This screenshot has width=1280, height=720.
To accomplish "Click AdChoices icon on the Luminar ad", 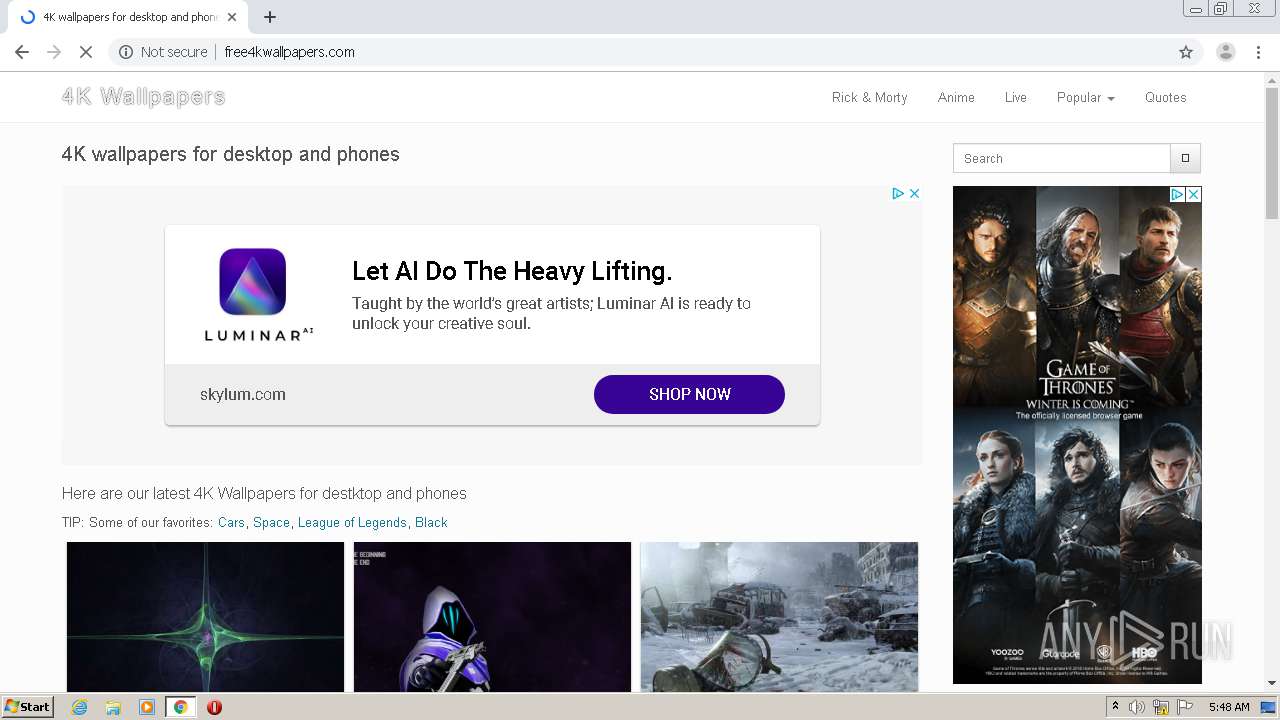I will point(898,193).
